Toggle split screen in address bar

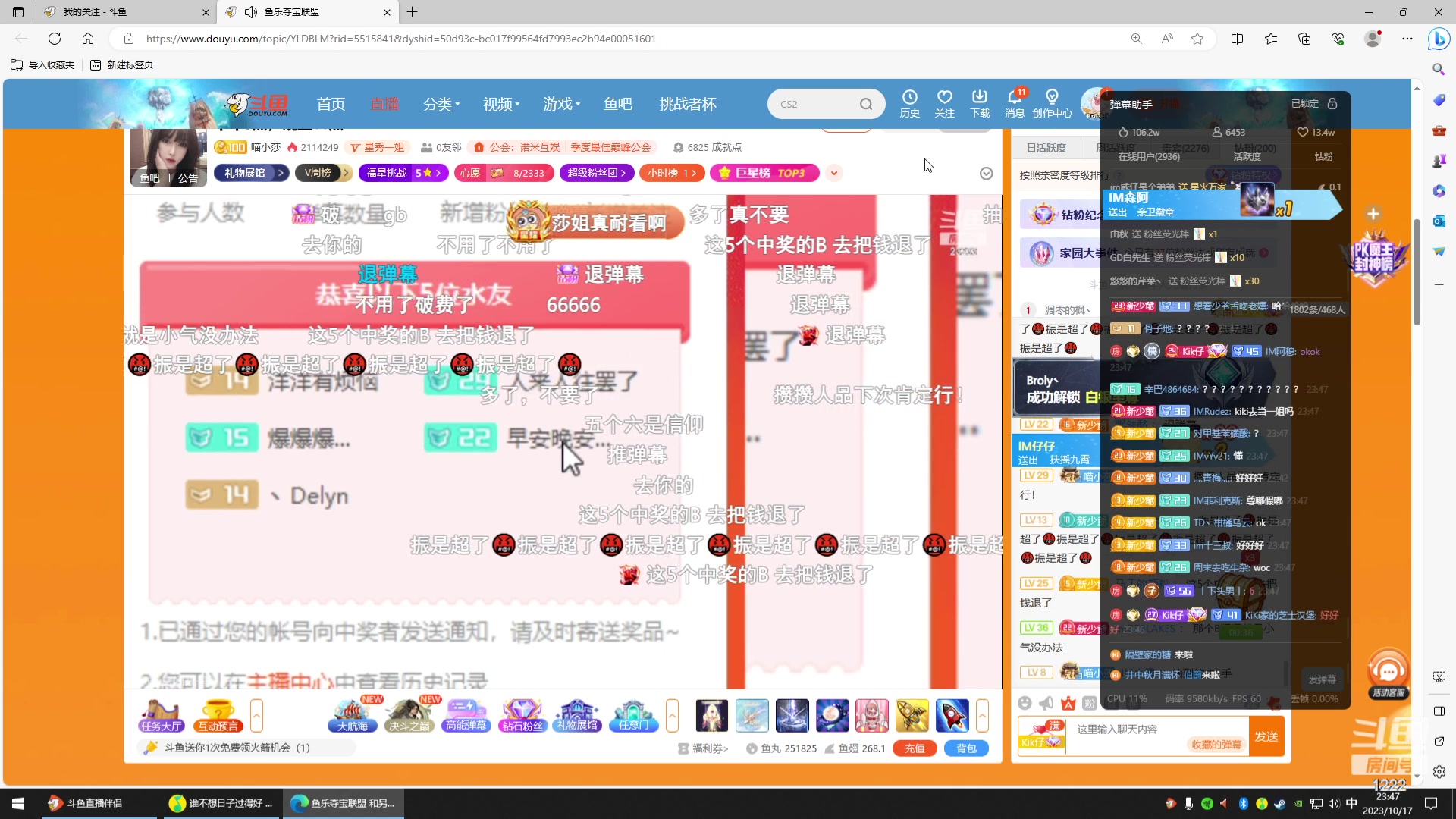pyautogui.click(x=1237, y=39)
